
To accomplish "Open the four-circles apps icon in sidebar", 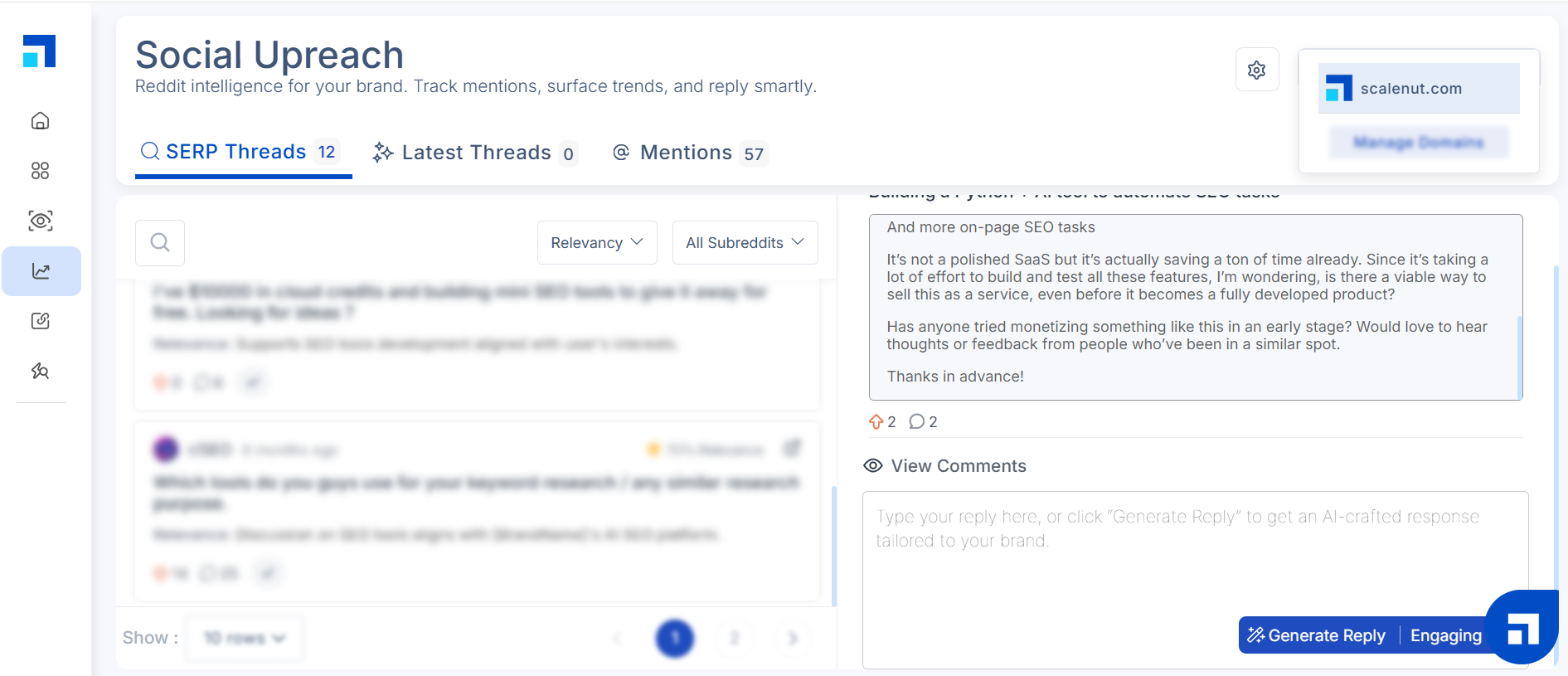I will [x=40, y=171].
